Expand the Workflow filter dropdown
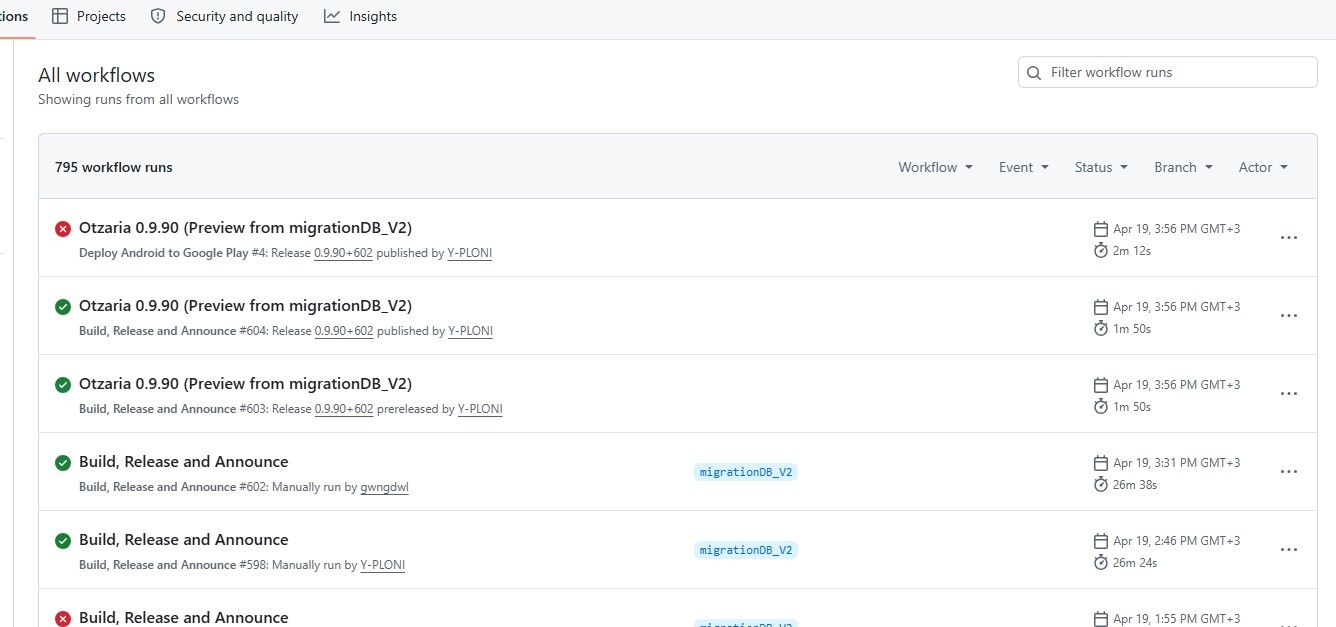 pyautogui.click(x=935, y=167)
